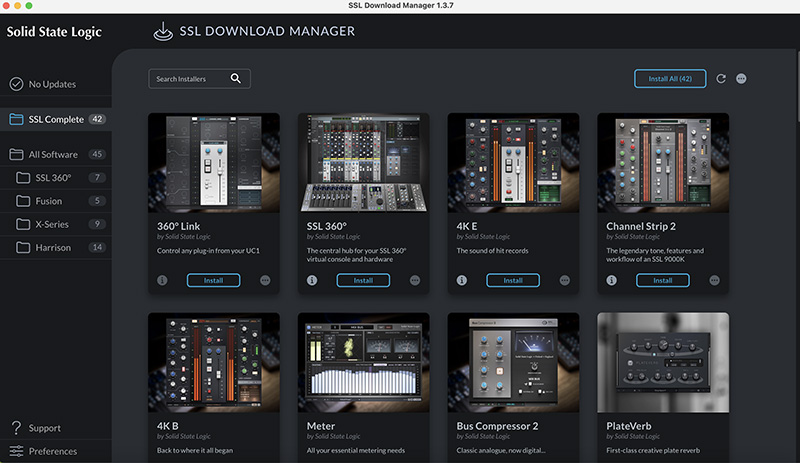Open more options on 360° Link card
This screenshot has width=800, height=463.
[x=265, y=281]
